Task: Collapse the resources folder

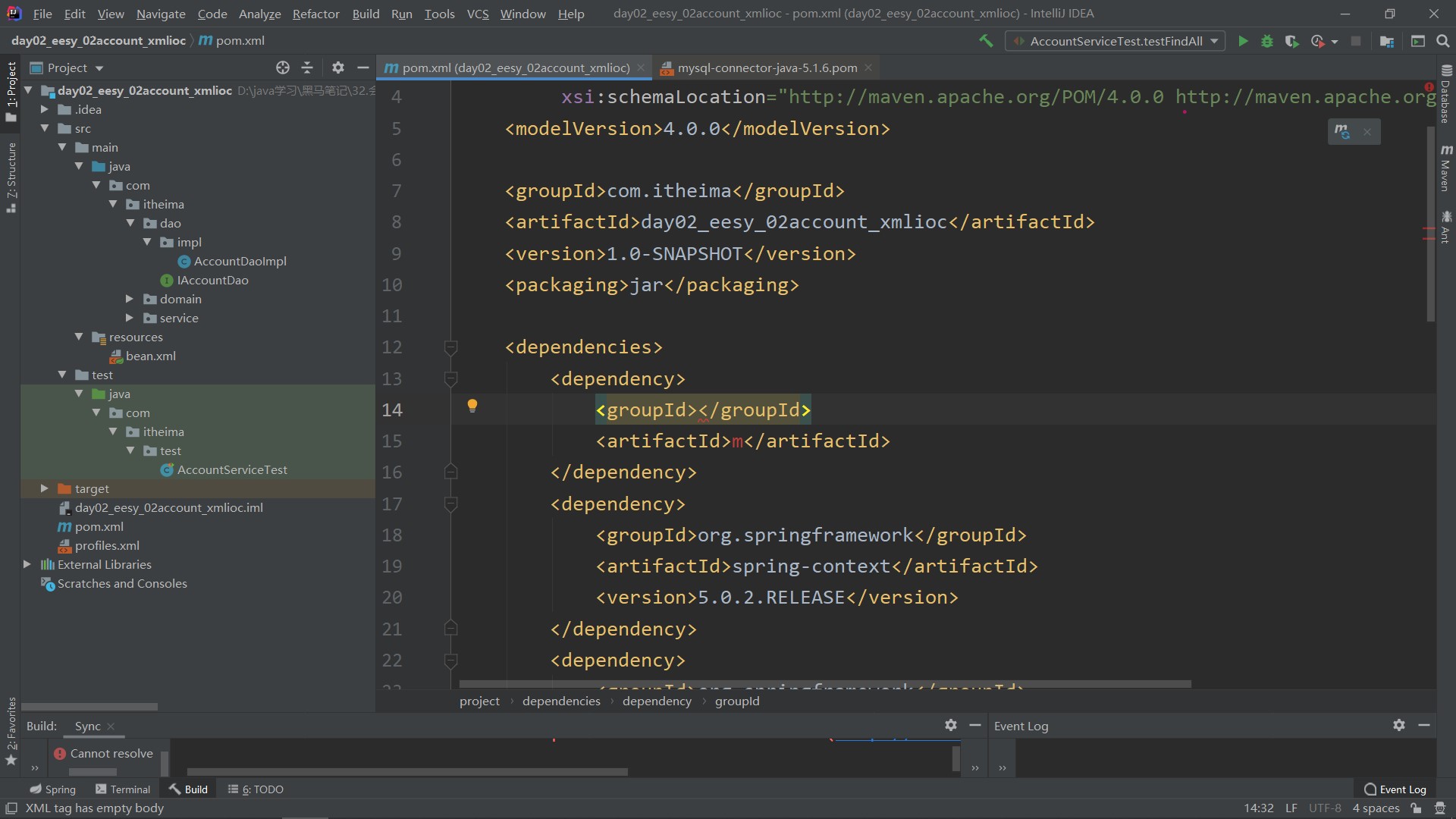Action: coord(79,337)
